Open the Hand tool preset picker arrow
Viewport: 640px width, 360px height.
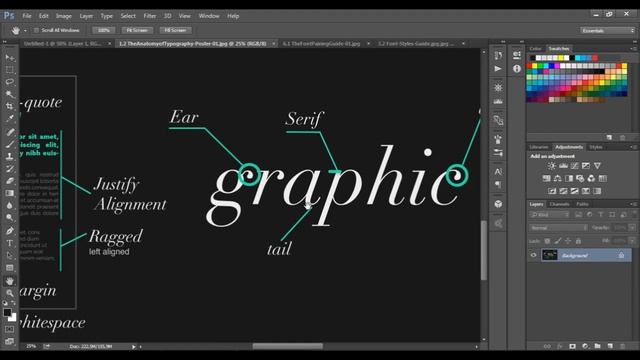[25, 31]
